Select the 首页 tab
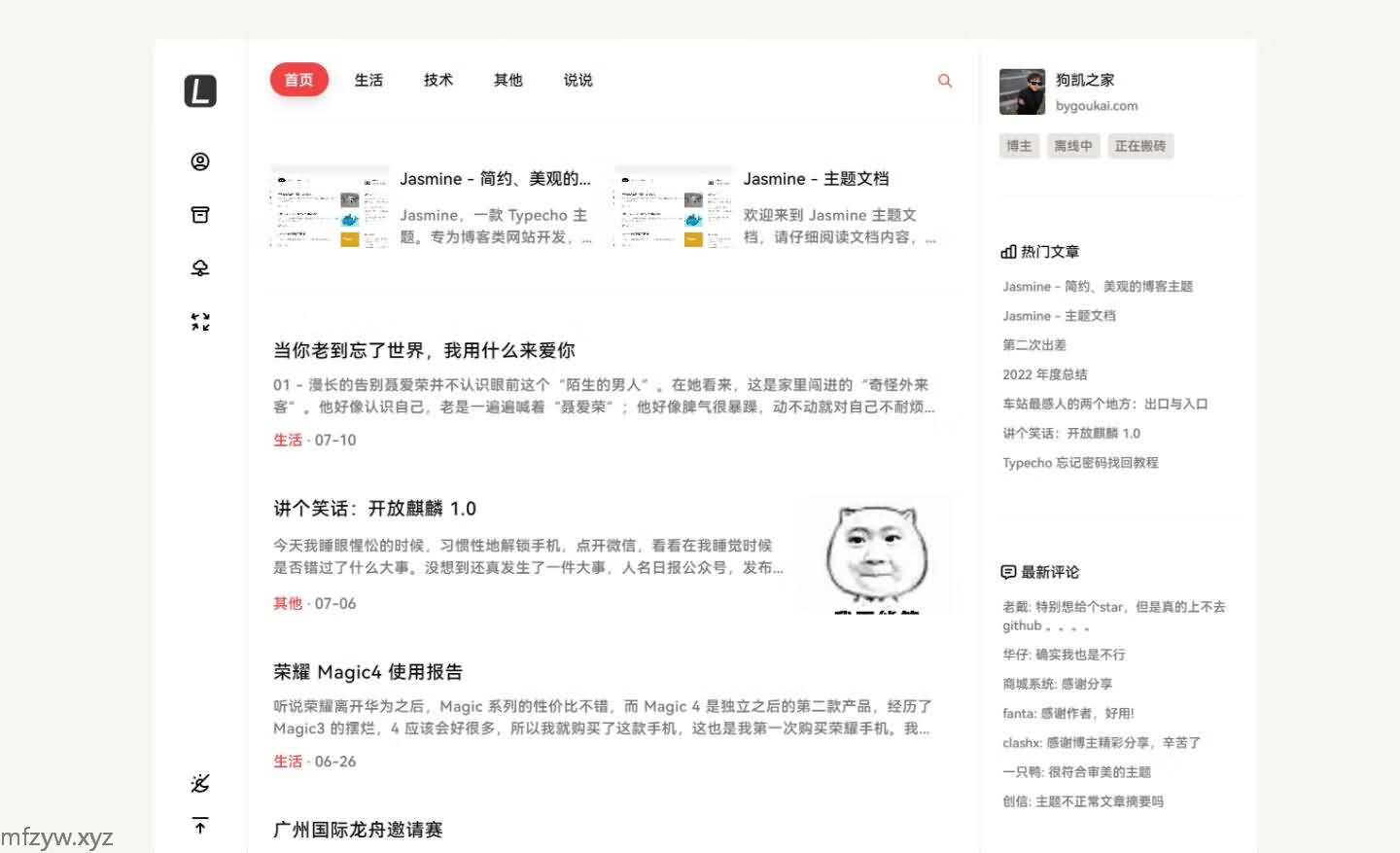The height and width of the screenshot is (853, 1400). [x=299, y=80]
